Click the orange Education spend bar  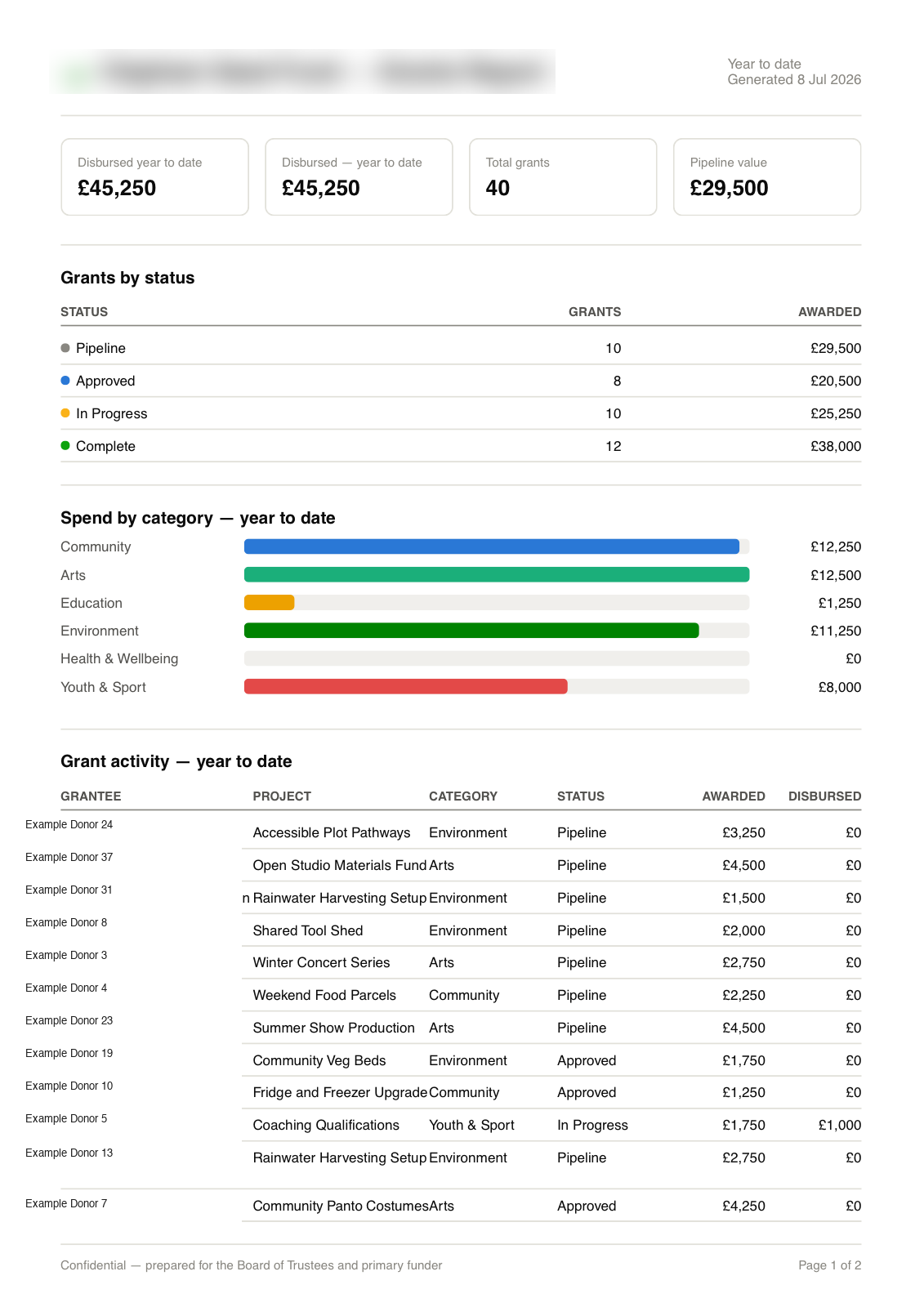point(270,603)
